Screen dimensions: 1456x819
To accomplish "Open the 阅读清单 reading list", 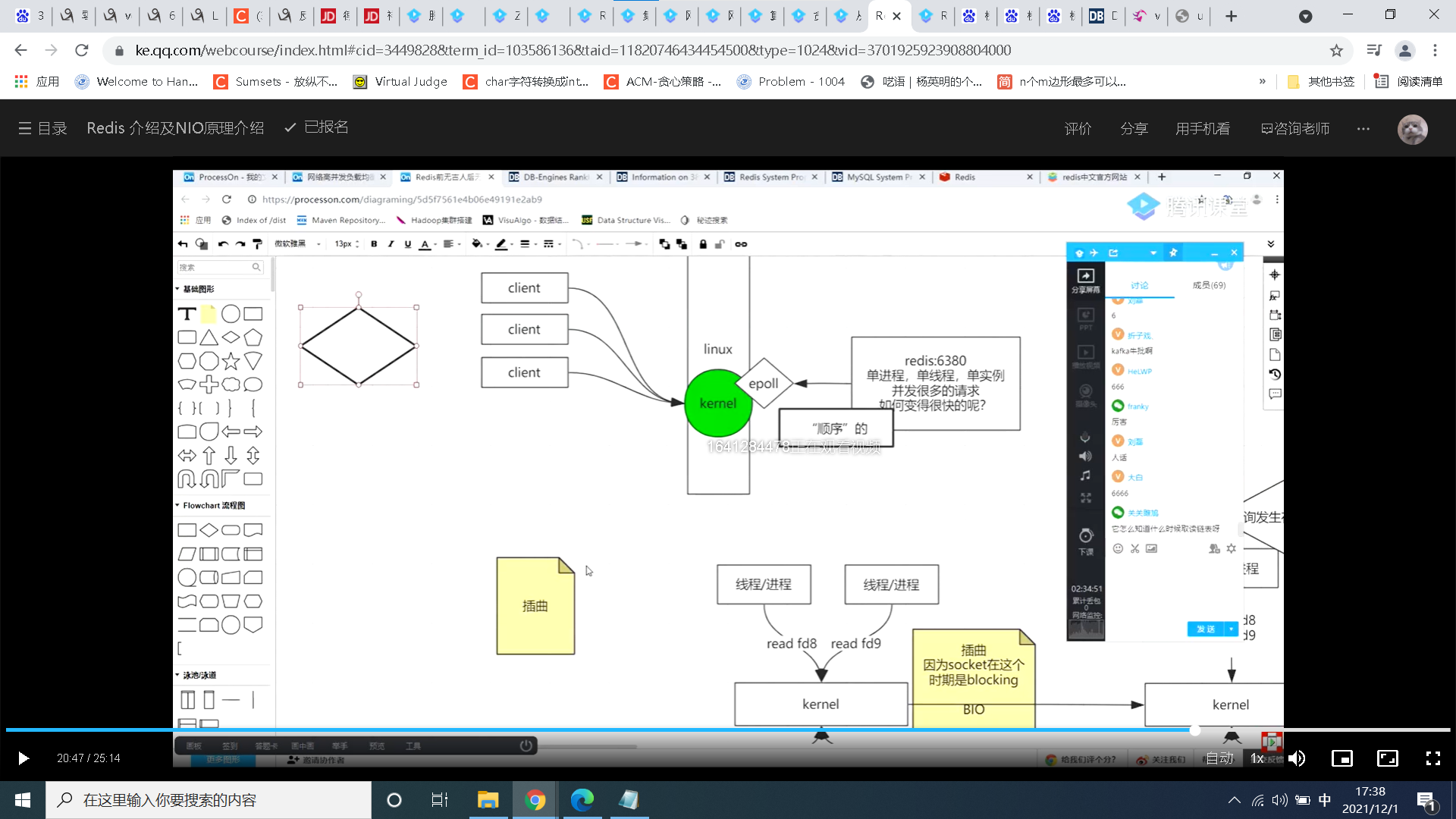I will (1409, 81).
